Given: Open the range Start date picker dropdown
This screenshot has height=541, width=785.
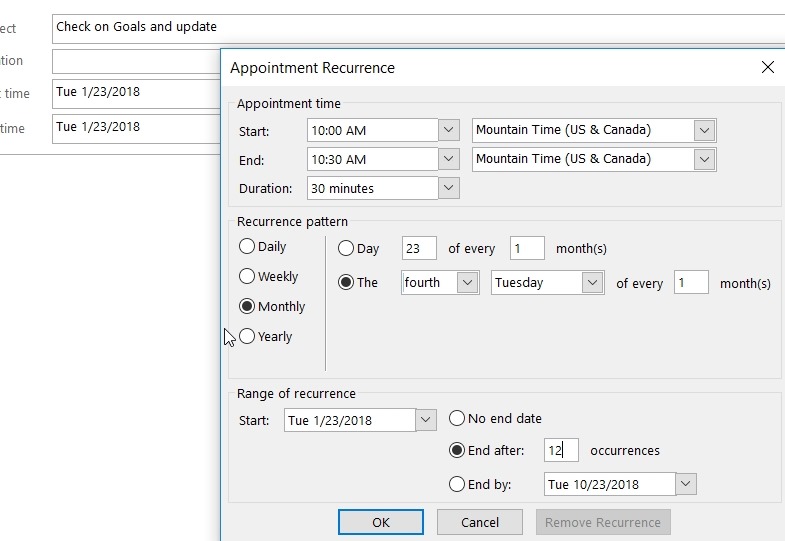Looking at the screenshot, I should point(426,420).
